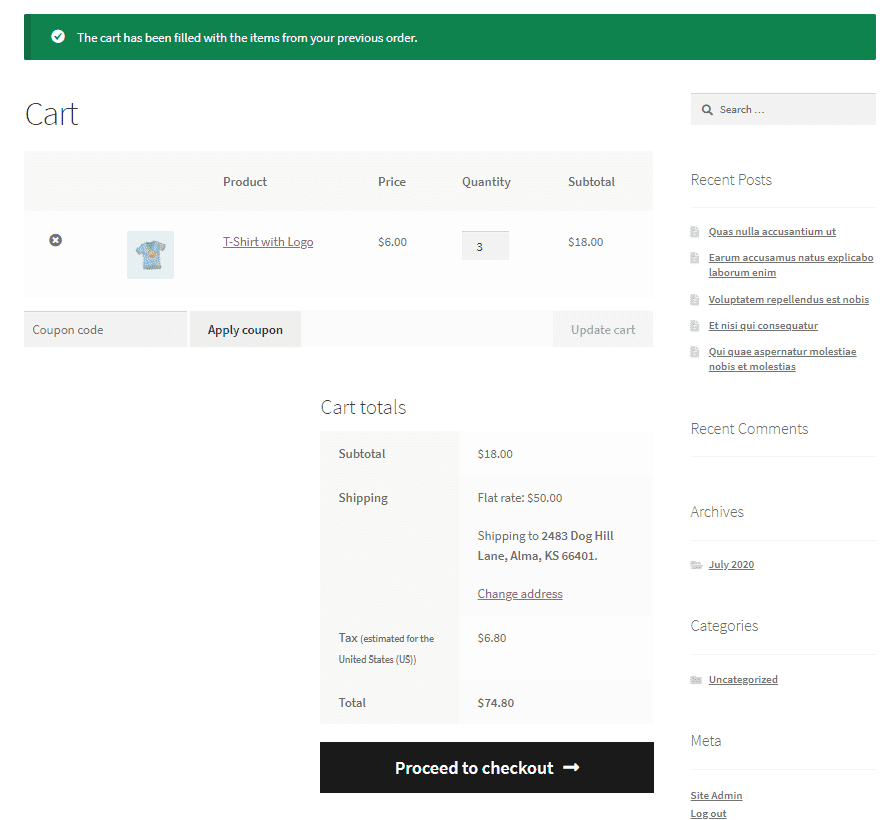Click the Log out link
The height and width of the screenshot is (820, 895).
tap(708, 814)
